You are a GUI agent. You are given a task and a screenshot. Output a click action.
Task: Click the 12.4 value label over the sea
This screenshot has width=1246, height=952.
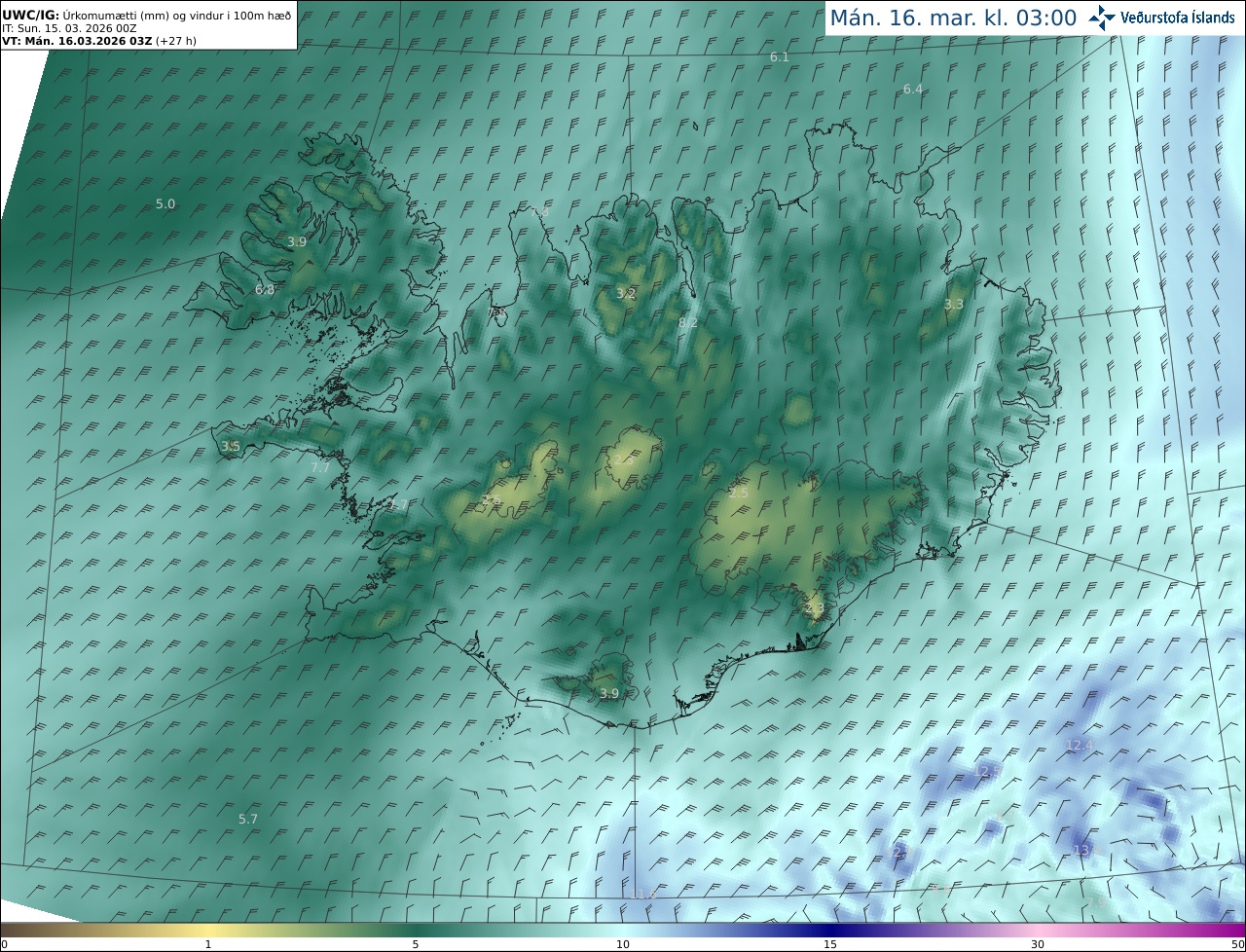pos(1080,746)
